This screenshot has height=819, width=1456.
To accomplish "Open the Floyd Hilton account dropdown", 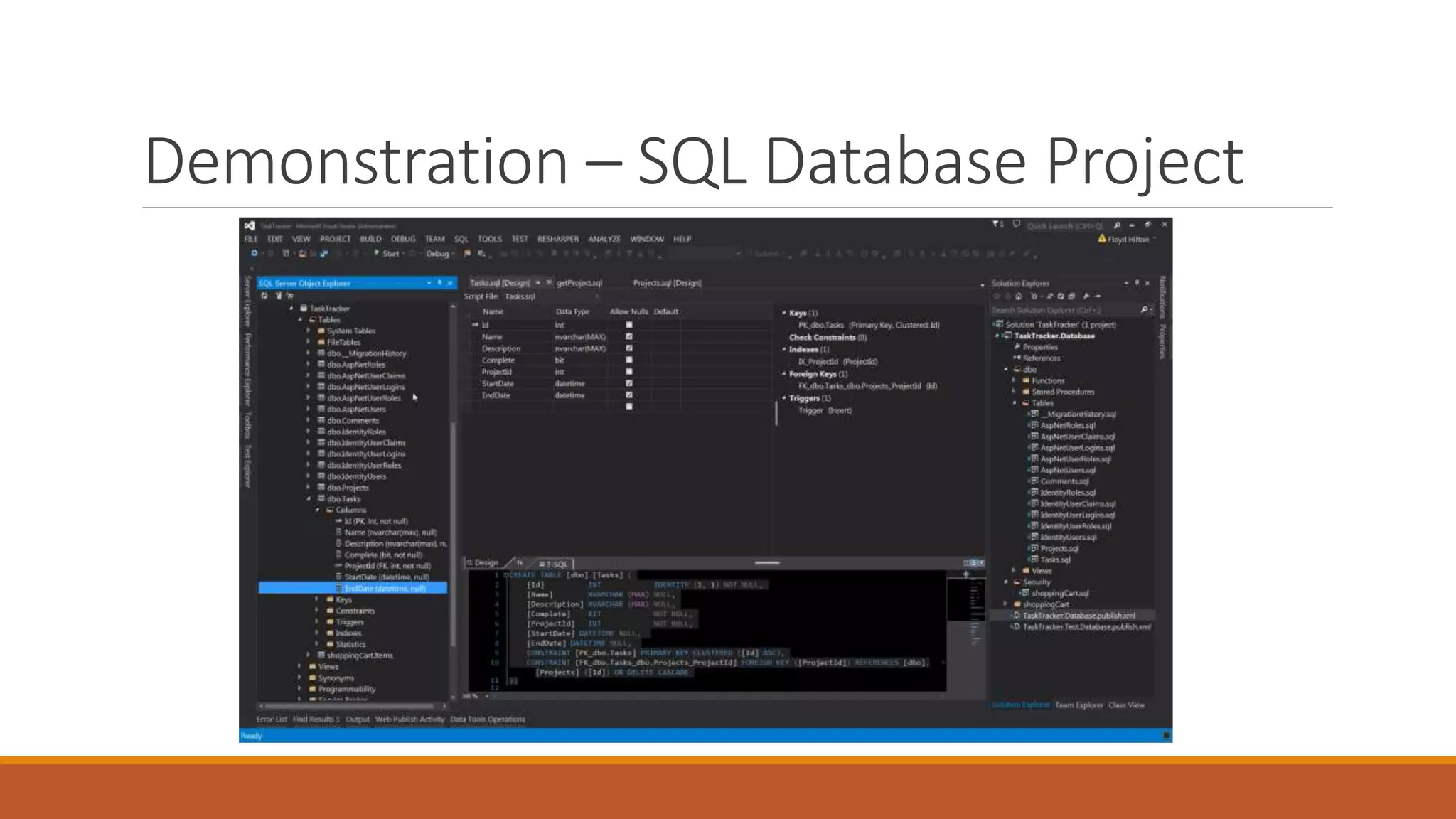I will (x=1155, y=240).
